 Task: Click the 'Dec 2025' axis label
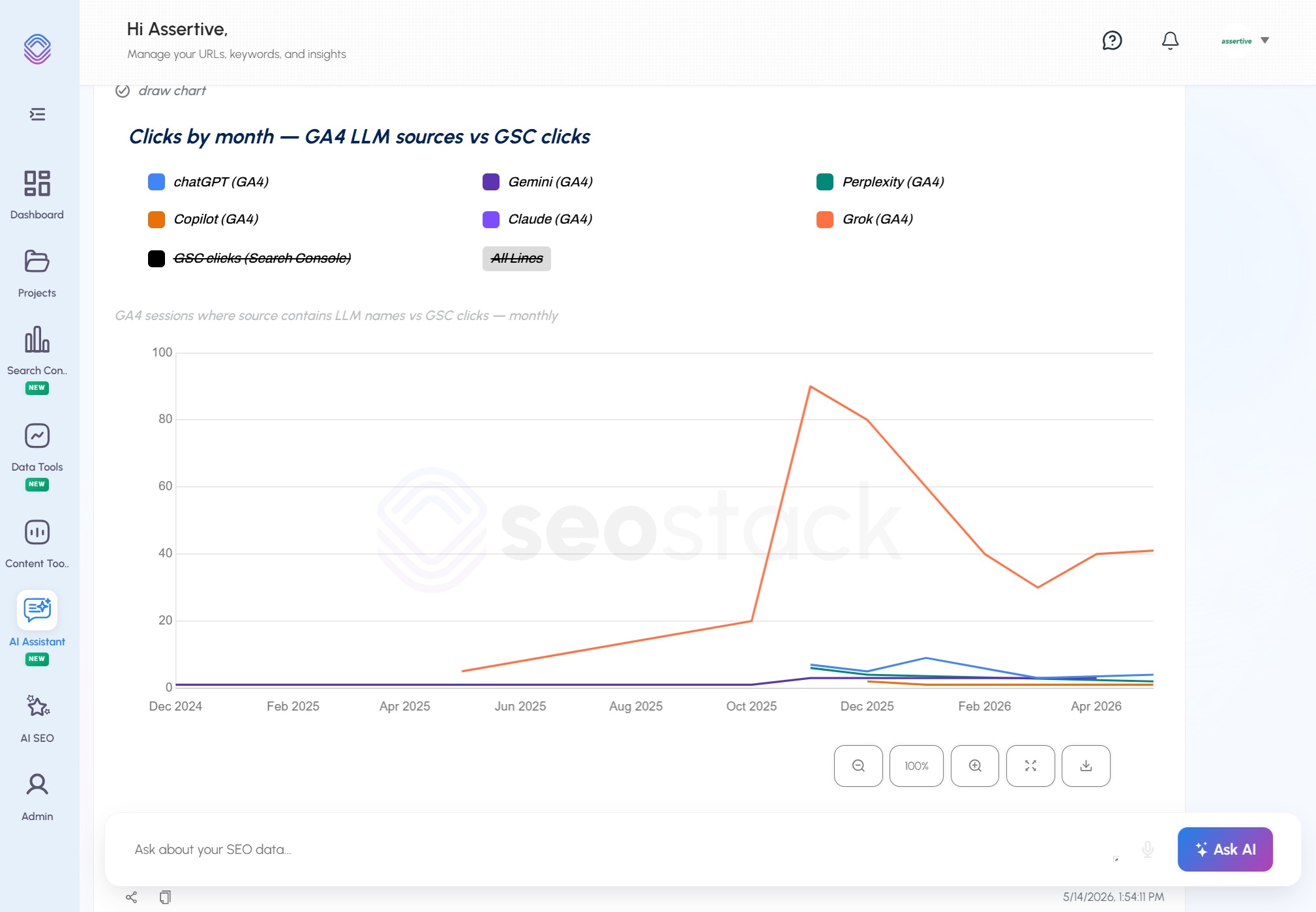867,706
